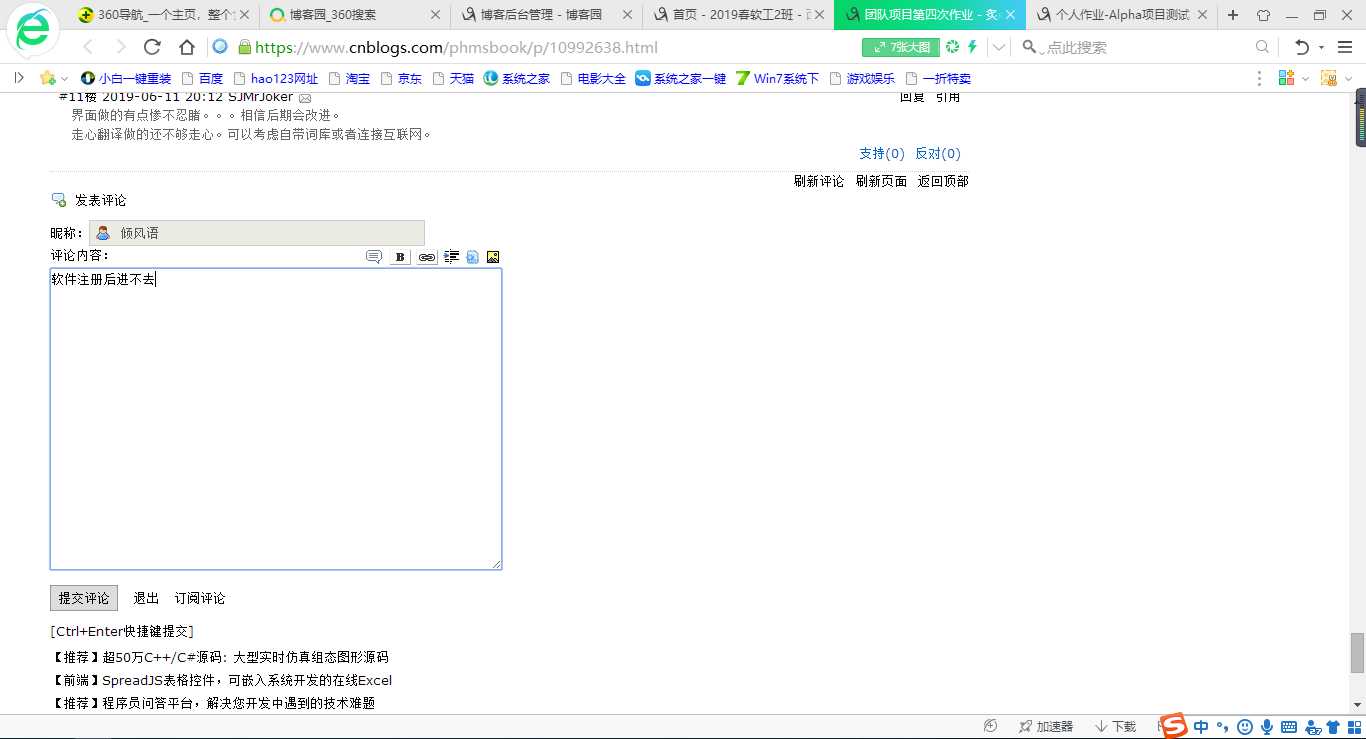Click 引用 on comment #11
The image size is (1366, 739).
[948, 97]
